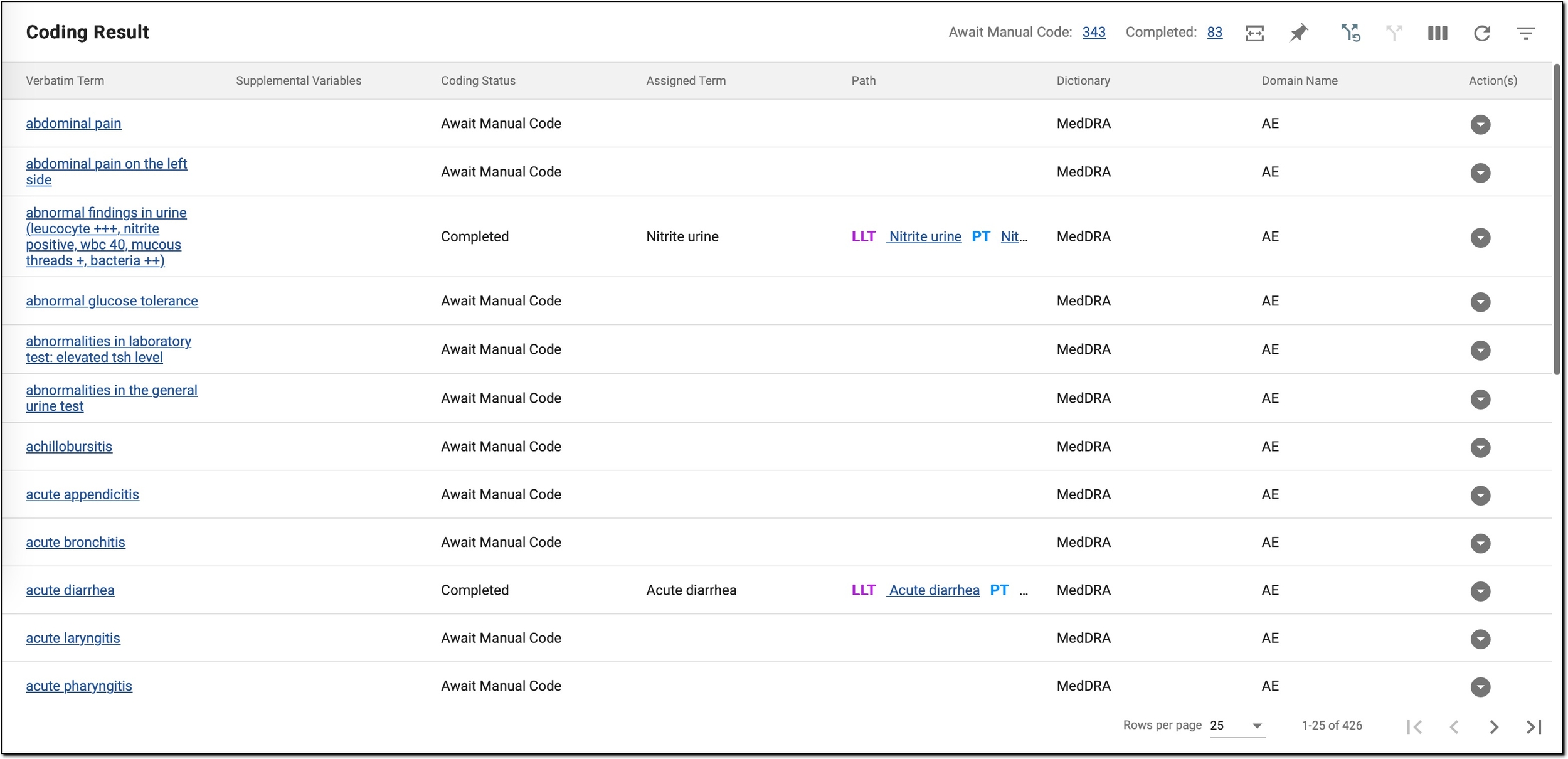Open actions dropdown for abnormal findings in urine row
The height and width of the screenshot is (759, 1568).
click(x=1480, y=237)
